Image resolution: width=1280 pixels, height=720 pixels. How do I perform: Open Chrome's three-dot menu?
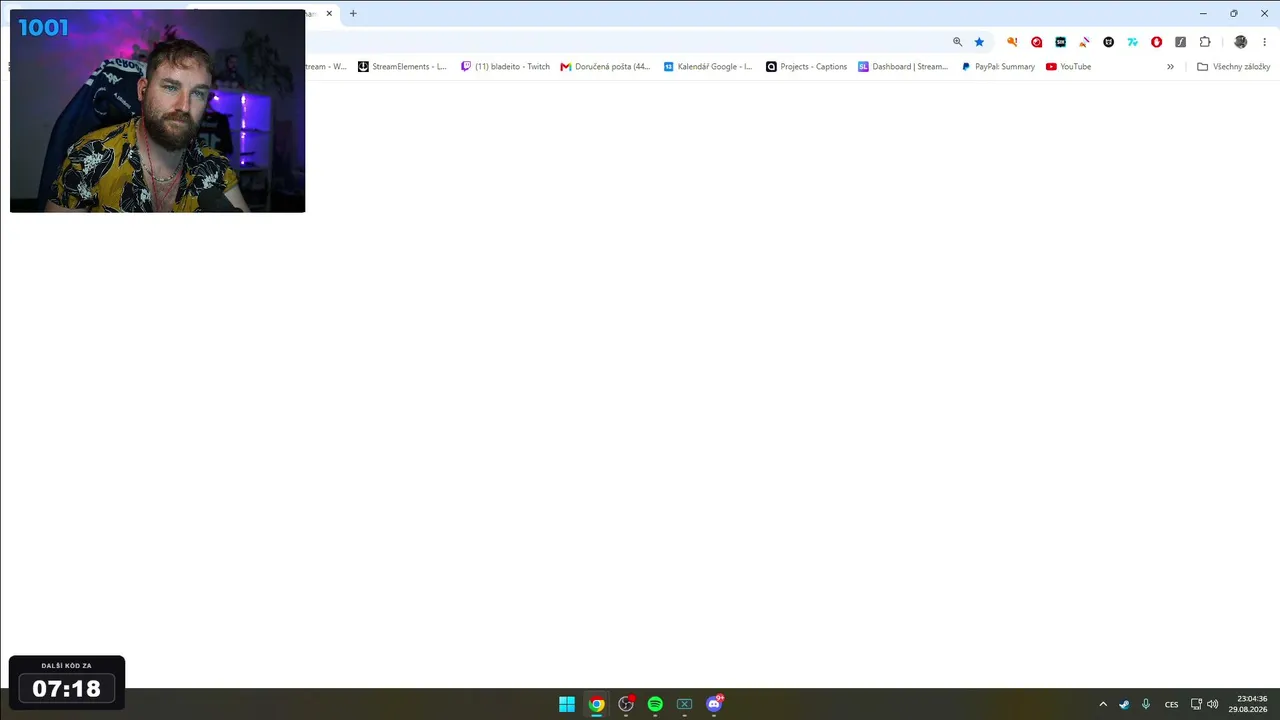(1264, 42)
